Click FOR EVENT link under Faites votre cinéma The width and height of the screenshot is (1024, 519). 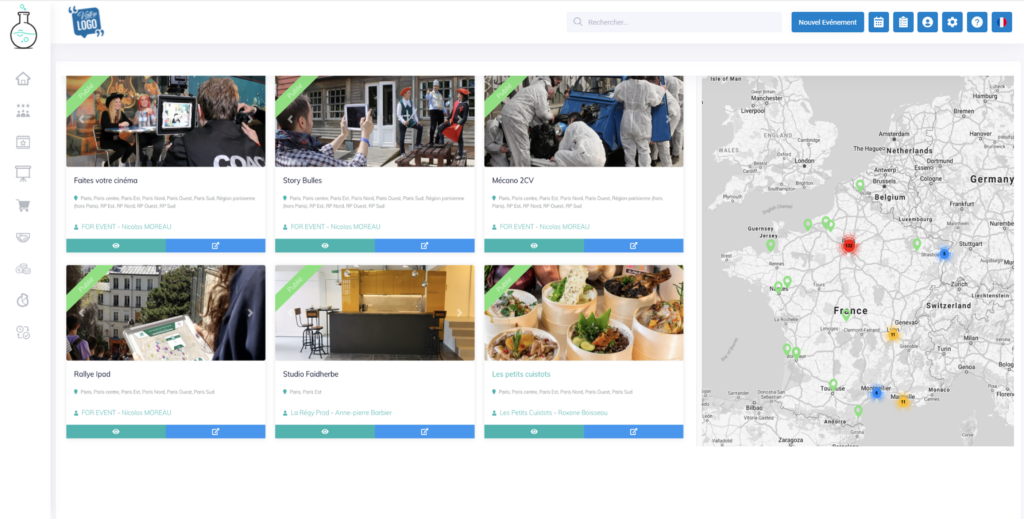tap(126, 227)
